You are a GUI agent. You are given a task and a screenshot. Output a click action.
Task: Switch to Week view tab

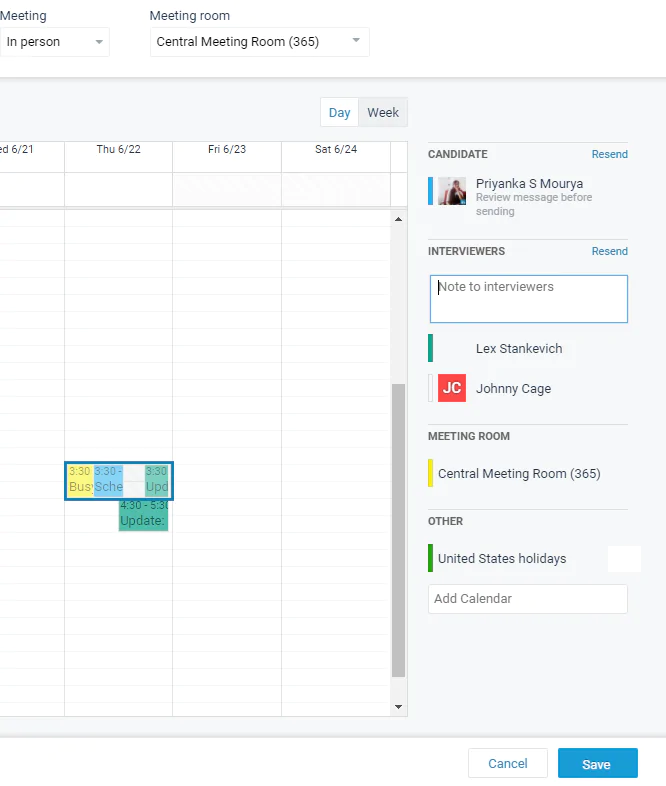point(383,113)
